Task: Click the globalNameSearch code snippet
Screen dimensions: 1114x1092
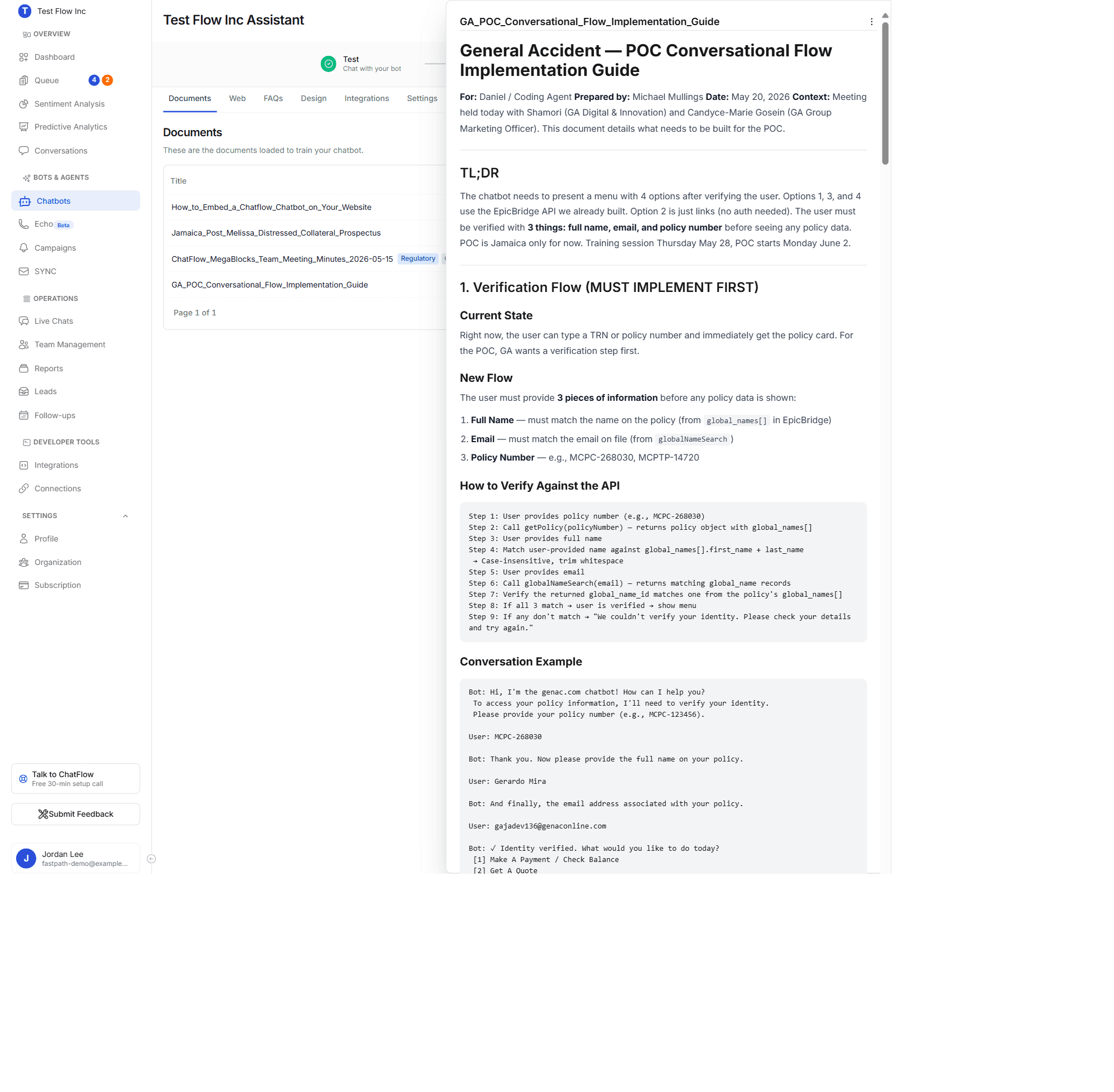Action: tap(693, 440)
